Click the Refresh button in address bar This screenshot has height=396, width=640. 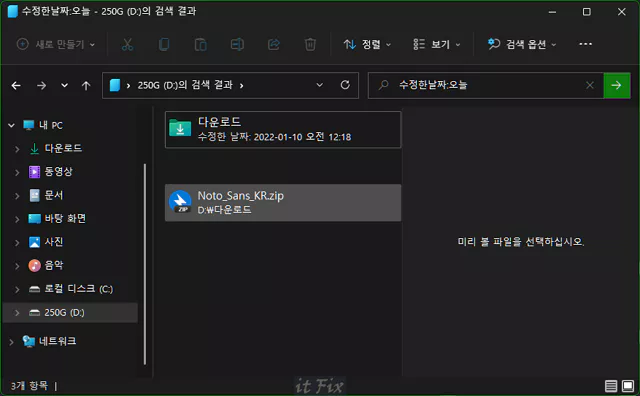[345, 85]
